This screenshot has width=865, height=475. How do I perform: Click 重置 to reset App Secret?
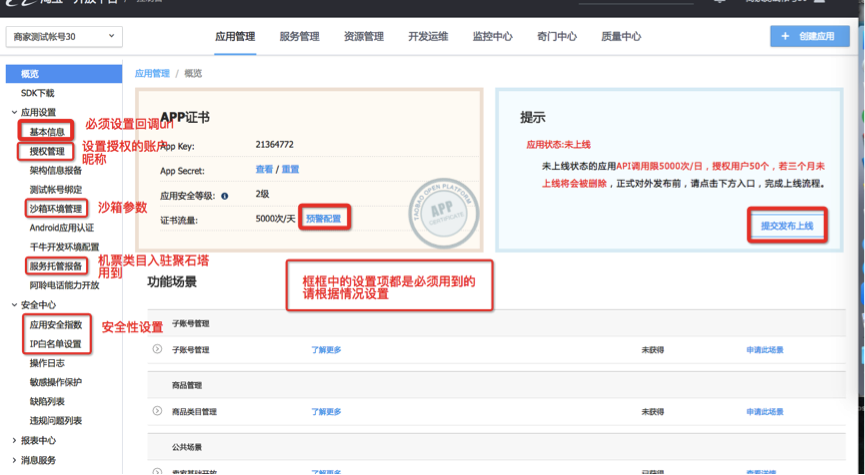coord(290,169)
